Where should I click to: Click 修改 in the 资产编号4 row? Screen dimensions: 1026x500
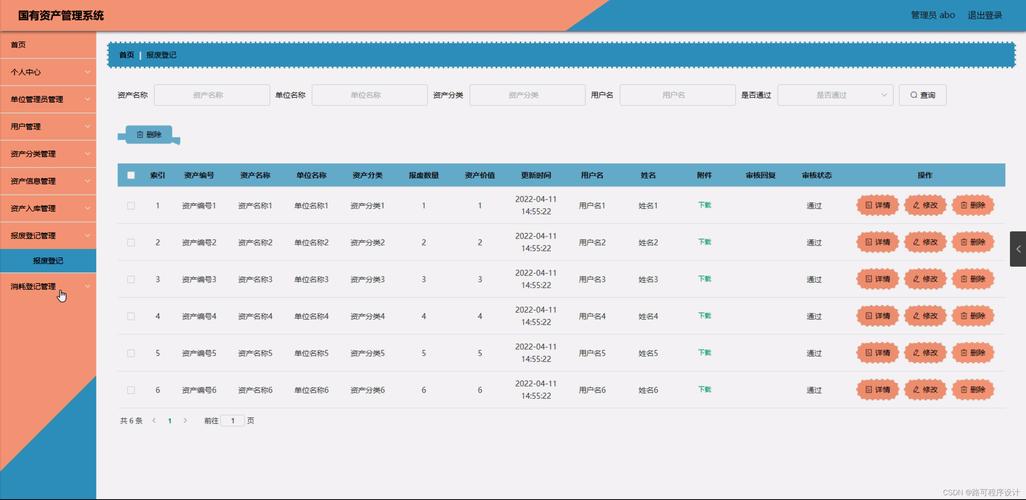point(925,316)
